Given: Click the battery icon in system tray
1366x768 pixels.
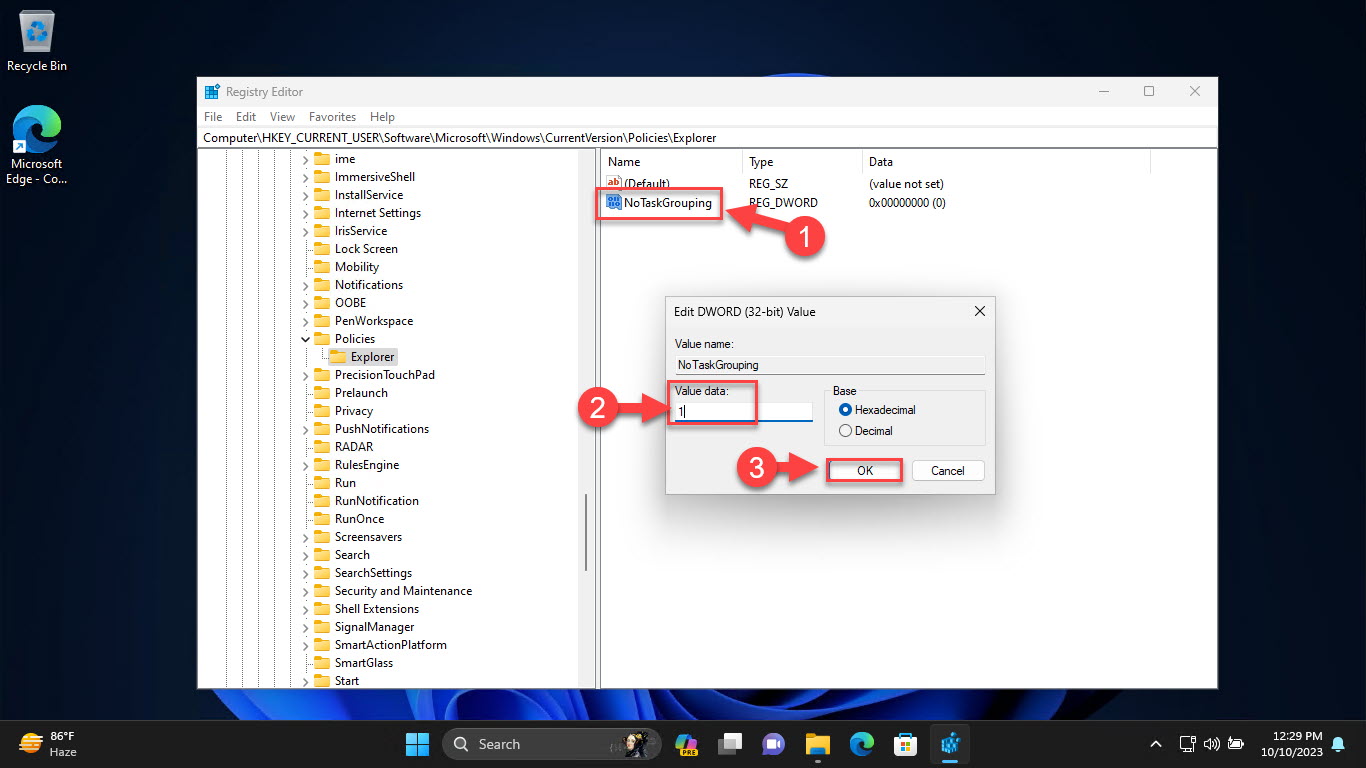Looking at the screenshot, I should click(1237, 744).
